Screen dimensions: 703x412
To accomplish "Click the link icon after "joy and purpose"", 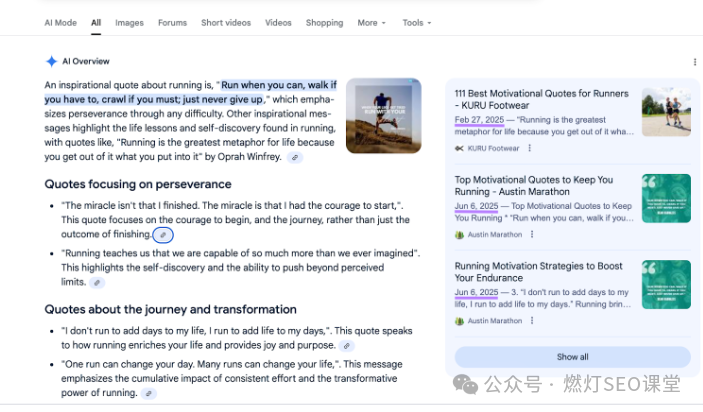I will [x=346, y=345].
